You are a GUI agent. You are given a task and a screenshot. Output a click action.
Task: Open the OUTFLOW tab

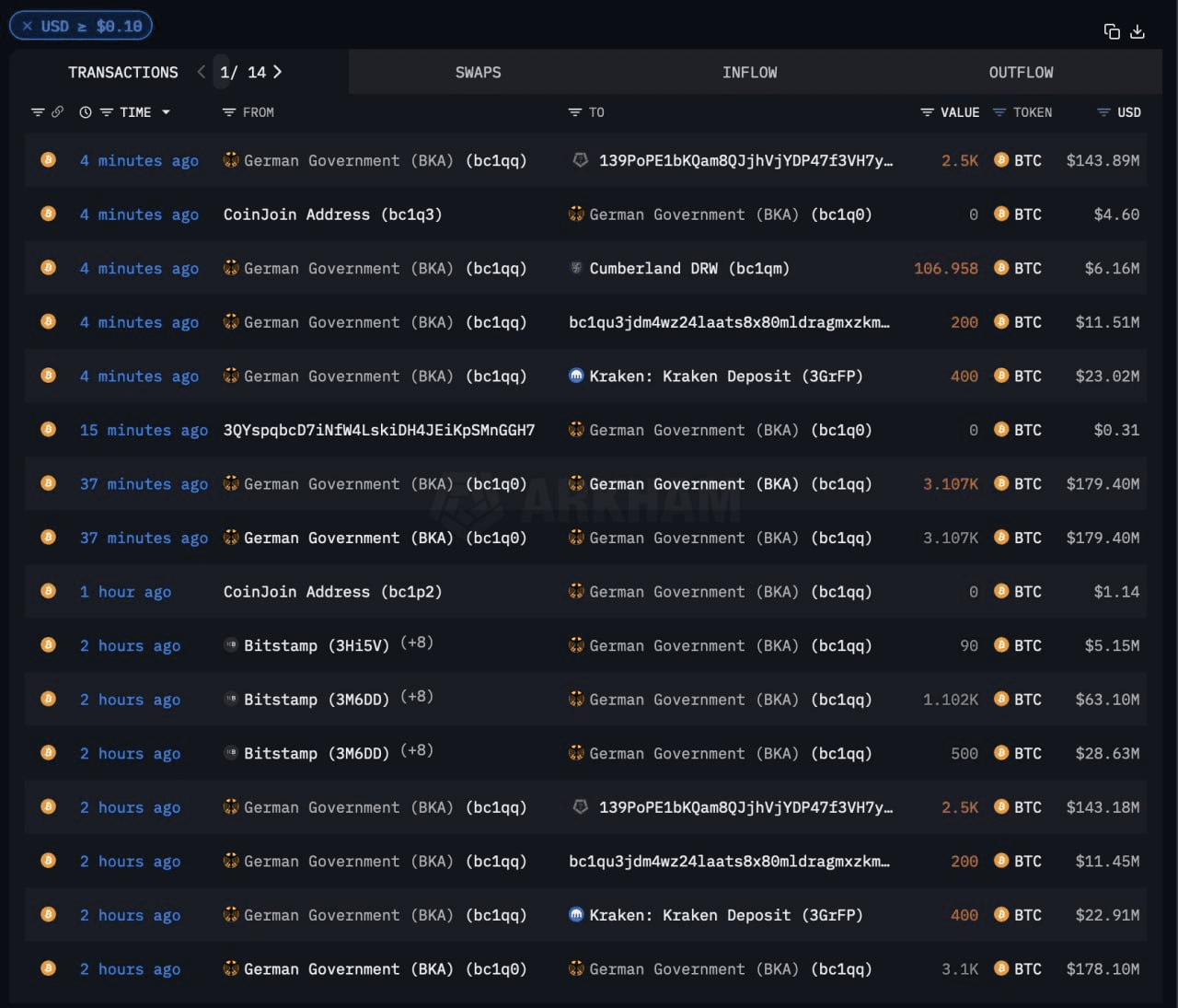tap(1021, 73)
